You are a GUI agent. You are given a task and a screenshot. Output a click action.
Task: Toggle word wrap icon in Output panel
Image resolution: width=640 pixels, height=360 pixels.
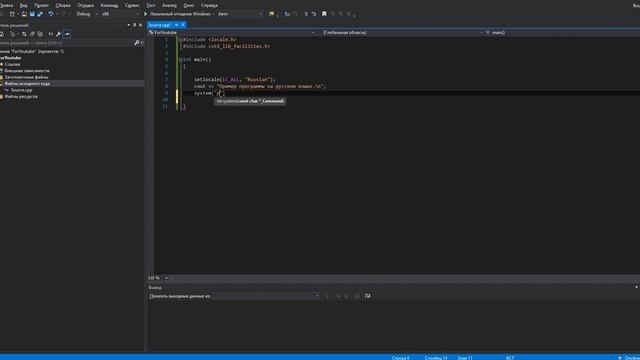coord(368,296)
